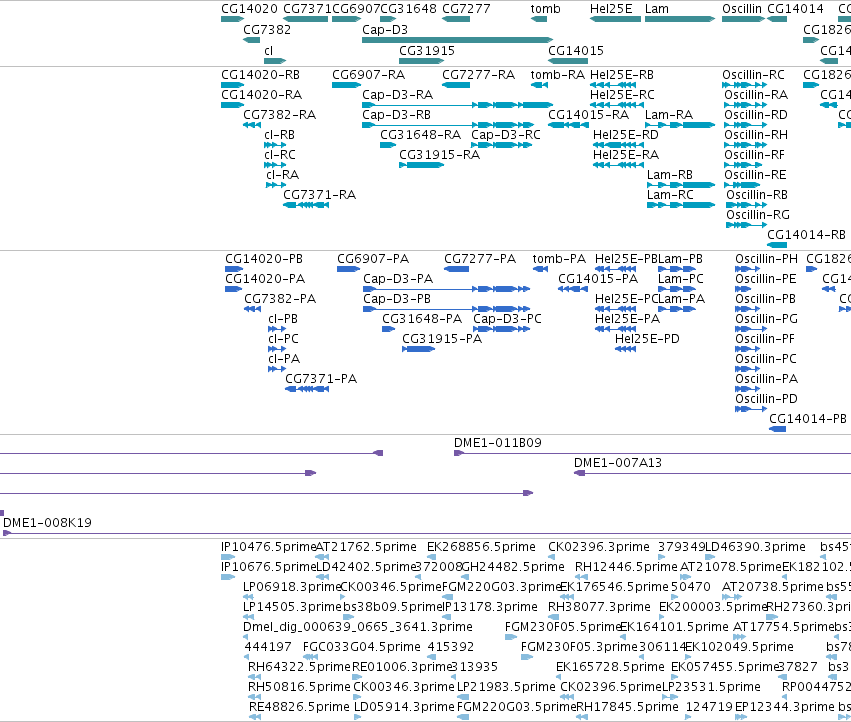Click the CG14015 gene label
This screenshot has width=851, height=722.
tap(576, 50)
